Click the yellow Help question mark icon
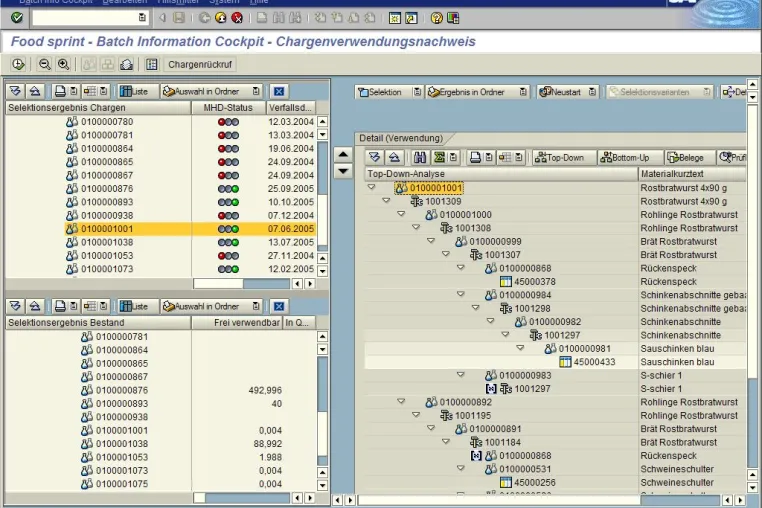Viewport: 762px width, 508px height. (x=436, y=18)
